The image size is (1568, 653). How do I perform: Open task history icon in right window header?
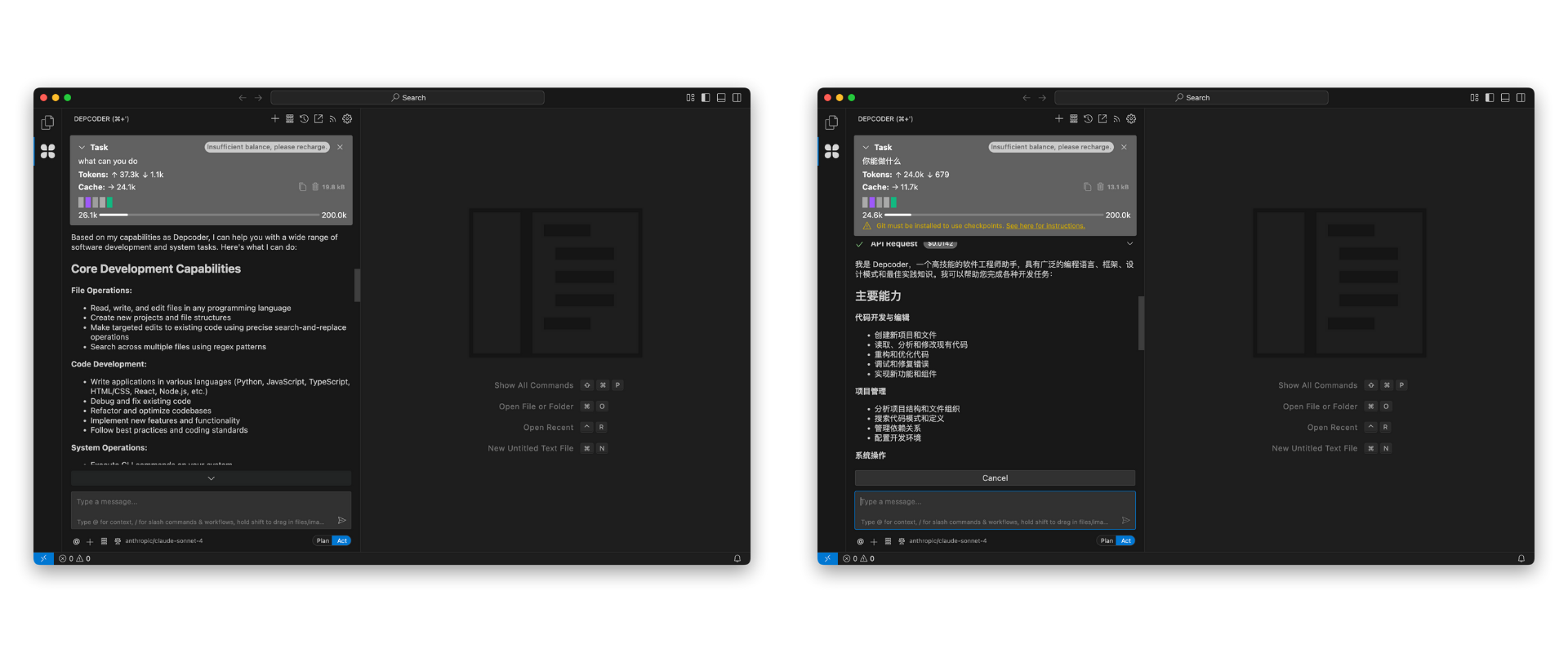pyautogui.click(x=1088, y=118)
